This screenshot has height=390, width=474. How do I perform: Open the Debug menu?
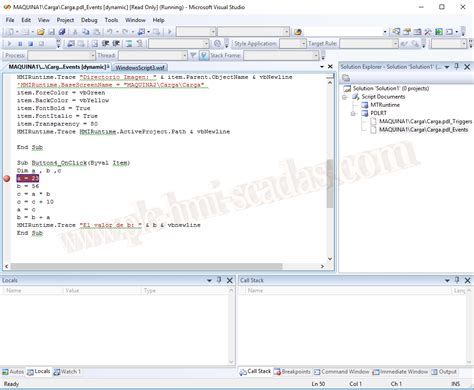point(89,20)
